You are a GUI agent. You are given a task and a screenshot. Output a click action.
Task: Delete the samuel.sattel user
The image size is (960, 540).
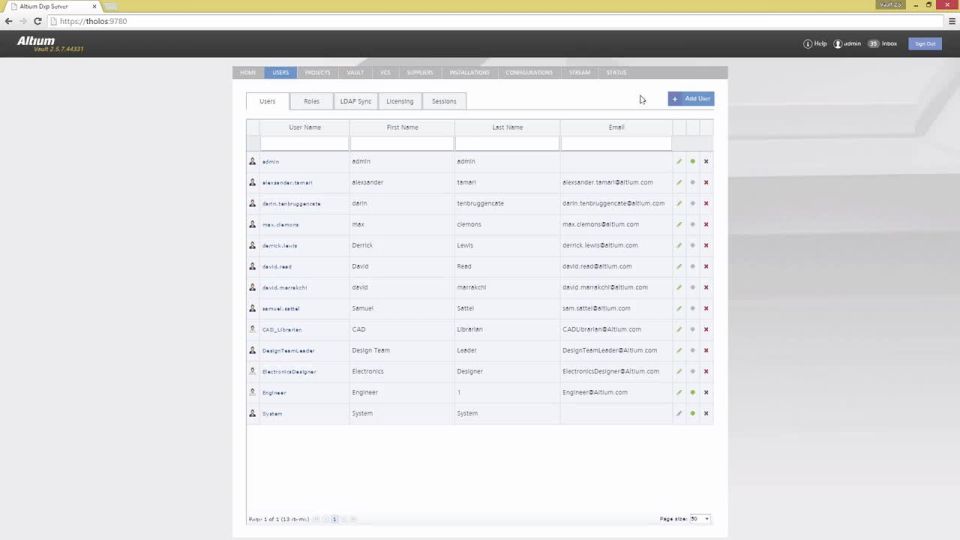tap(706, 309)
